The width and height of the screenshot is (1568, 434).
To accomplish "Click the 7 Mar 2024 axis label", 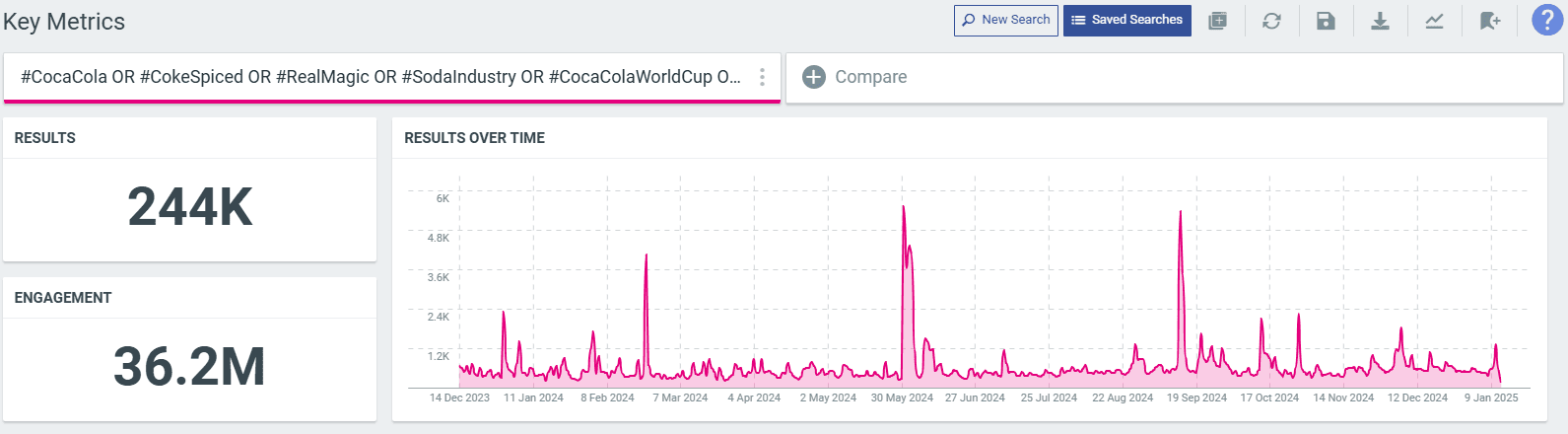I will (680, 398).
